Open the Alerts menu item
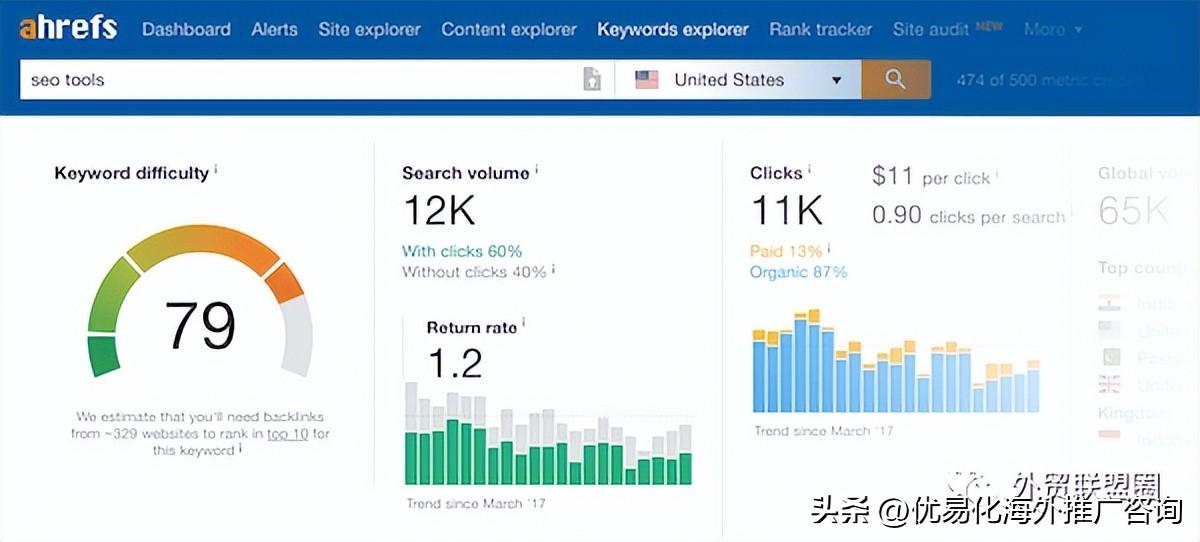 click(274, 29)
